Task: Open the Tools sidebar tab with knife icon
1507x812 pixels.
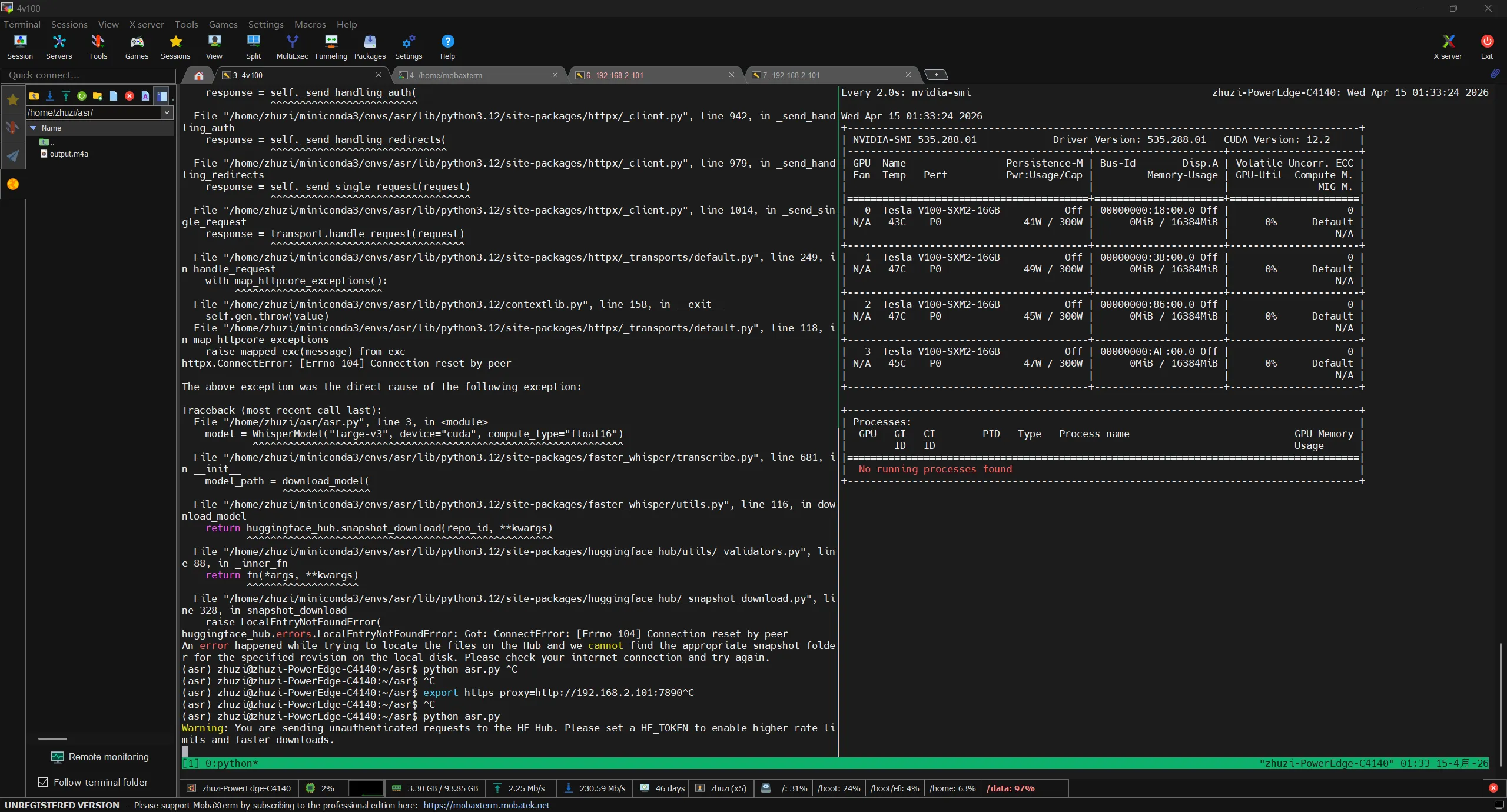Action: coord(12,128)
